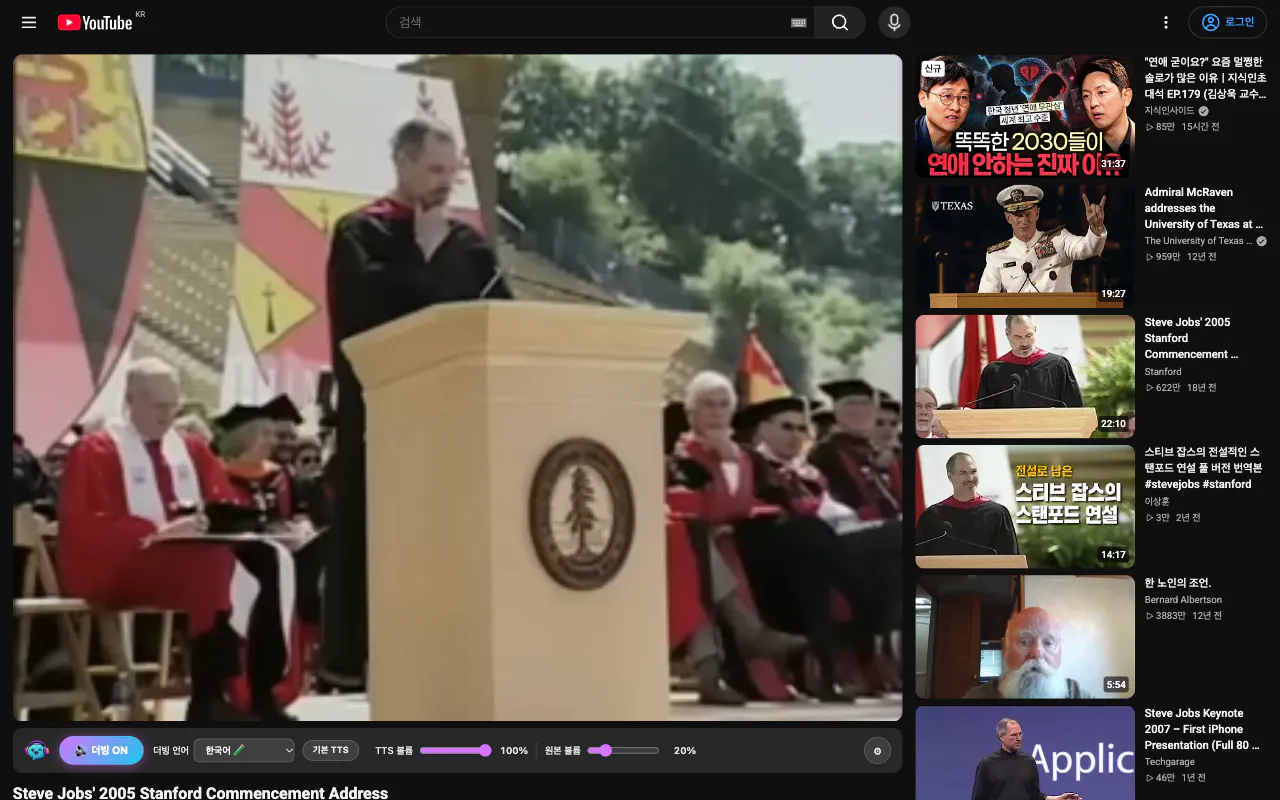Open the 이상훈 channel name
This screenshot has height=800, width=1280.
click(1157, 501)
